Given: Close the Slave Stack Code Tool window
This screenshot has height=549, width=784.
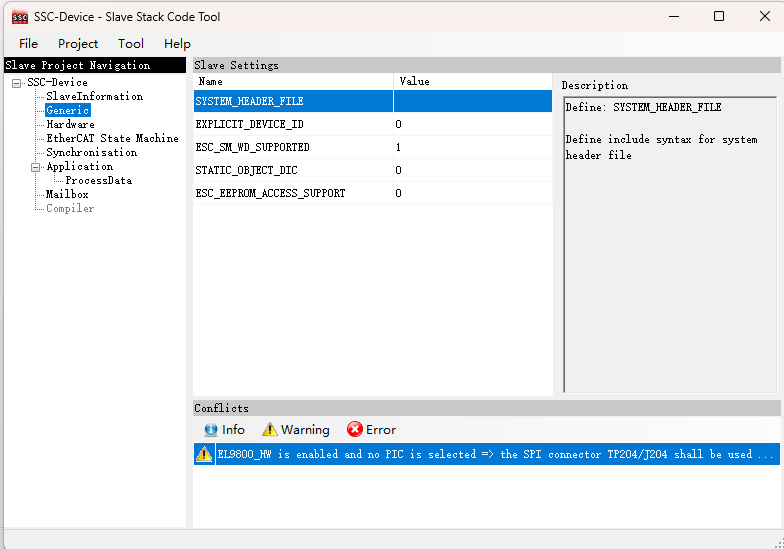Looking at the screenshot, I should click(764, 16).
